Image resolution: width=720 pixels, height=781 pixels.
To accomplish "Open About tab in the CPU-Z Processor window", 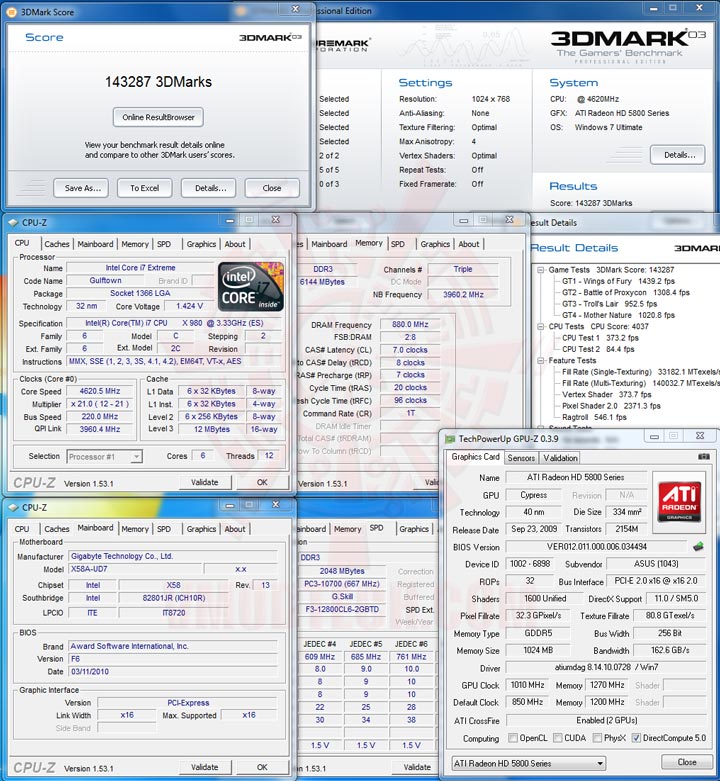I will [x=235, y=244].
